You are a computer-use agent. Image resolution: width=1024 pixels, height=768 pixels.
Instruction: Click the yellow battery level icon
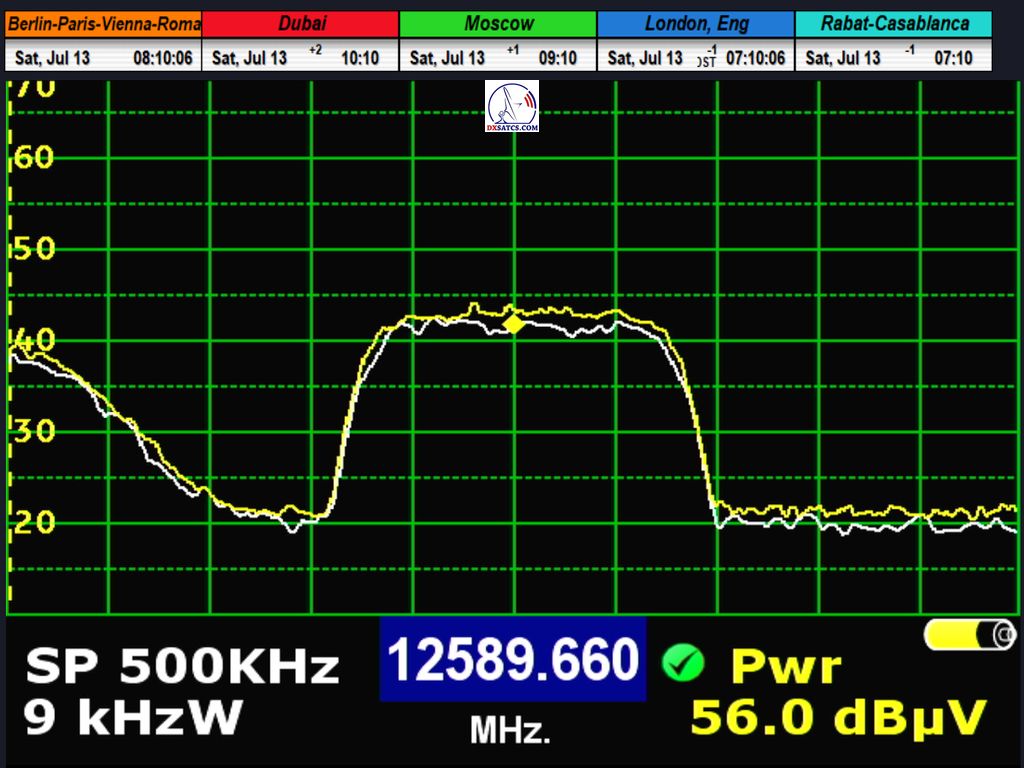tap(968, 634)
